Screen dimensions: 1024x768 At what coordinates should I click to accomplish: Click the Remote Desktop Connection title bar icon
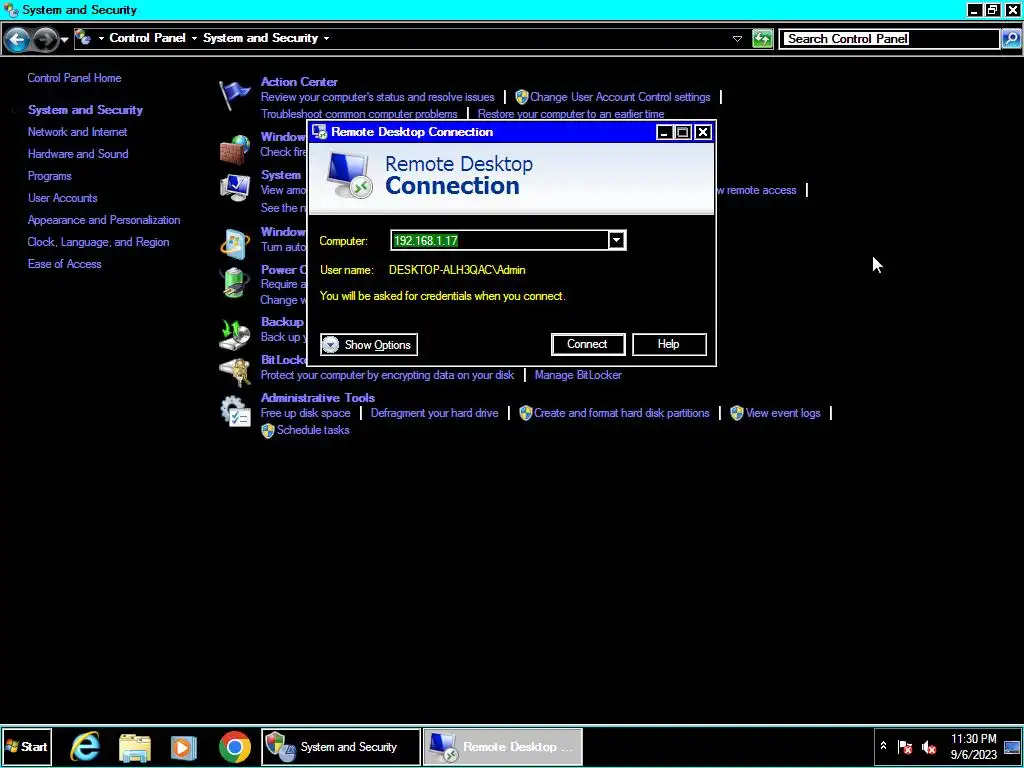point(319,132)
